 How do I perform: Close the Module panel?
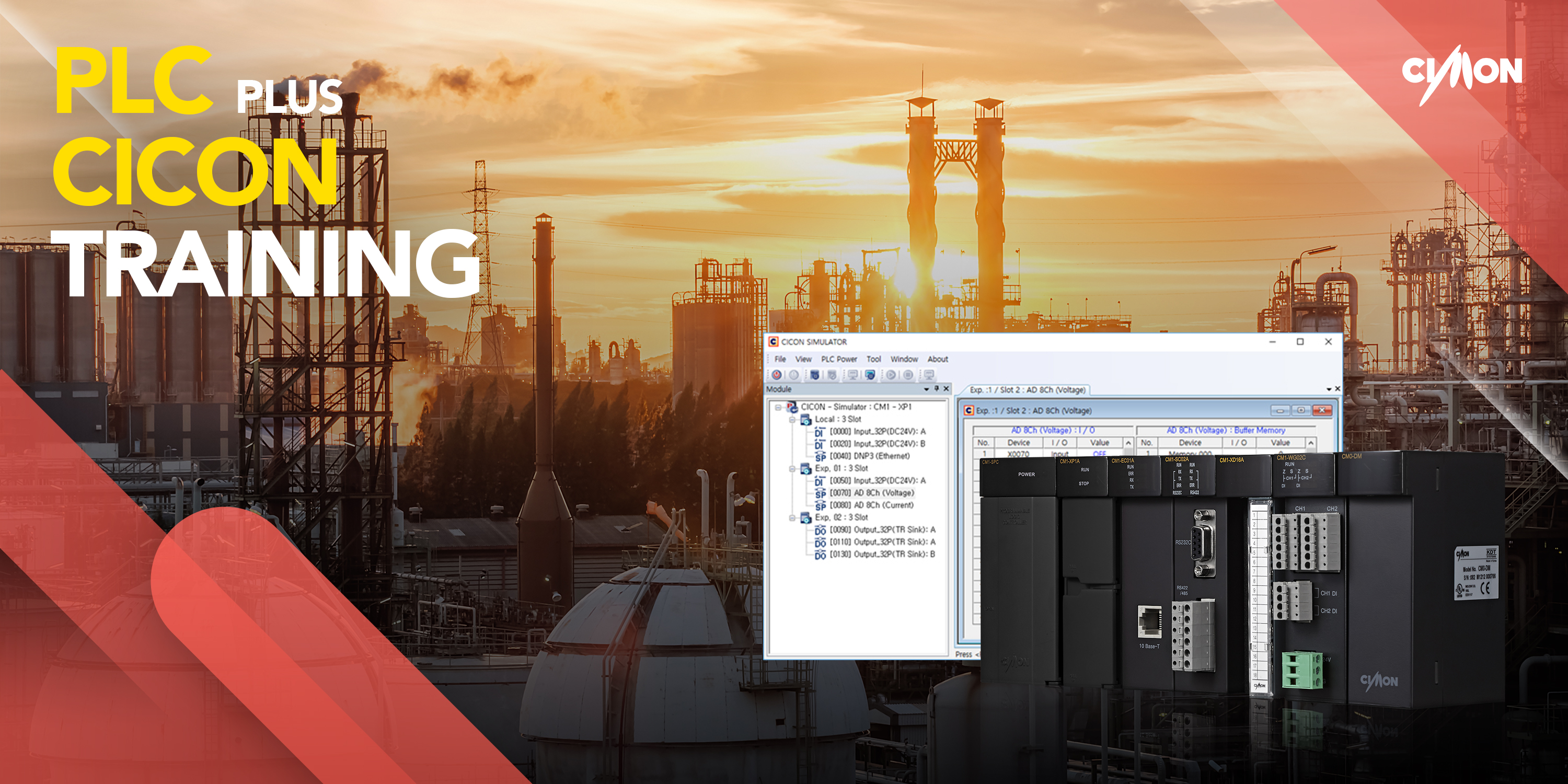pos(947,389)
